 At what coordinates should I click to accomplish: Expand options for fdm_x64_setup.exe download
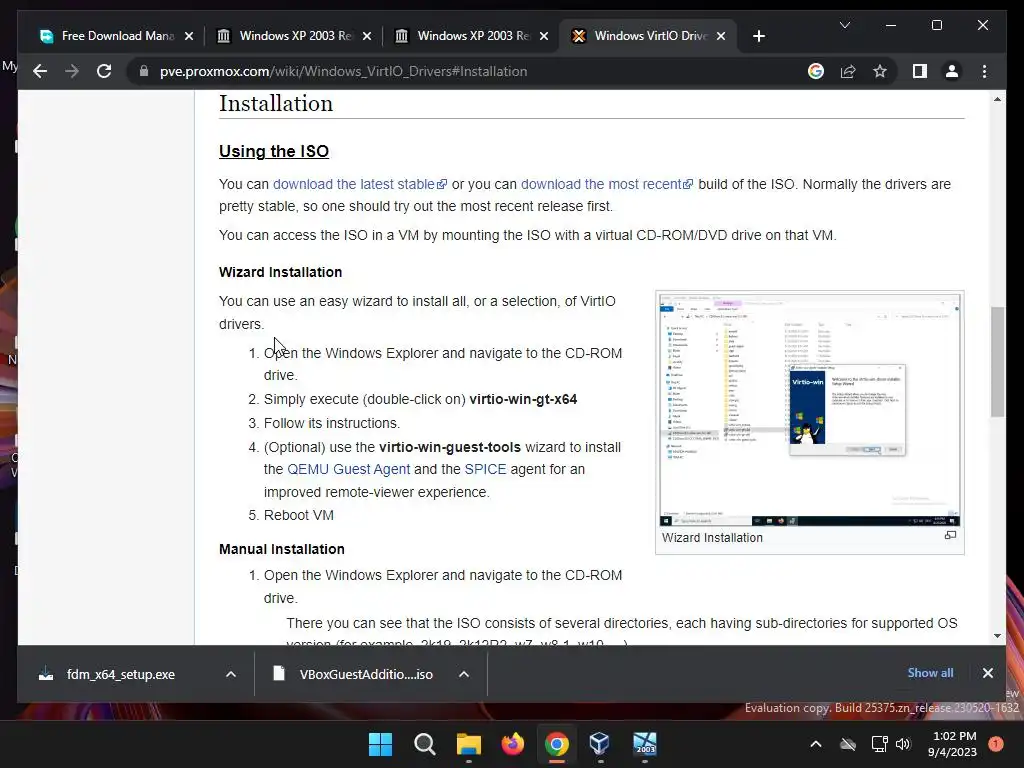pyautogui.click(x=231, y=674)
